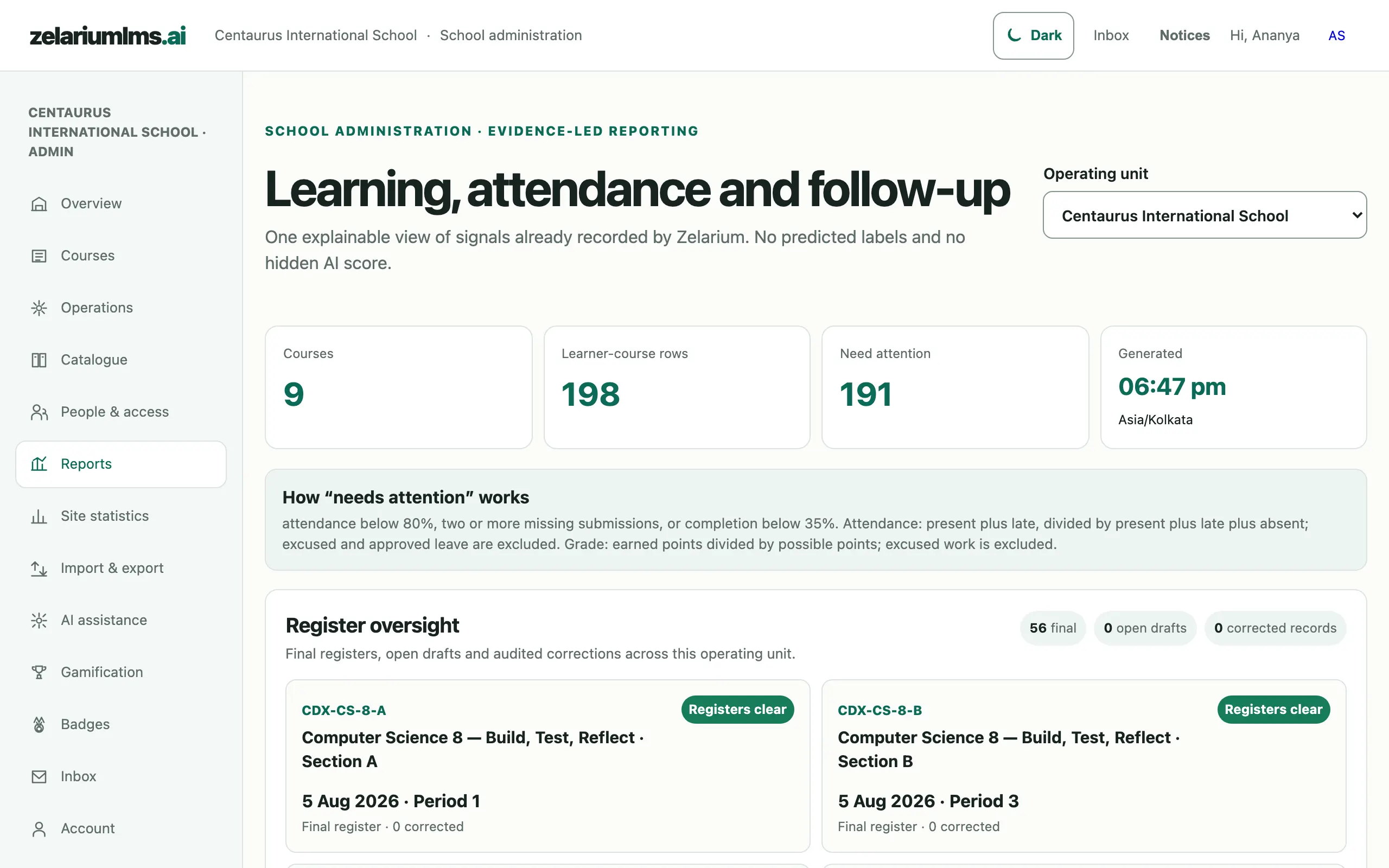Click the Import & export arrows icon

[x=39, y=569]
